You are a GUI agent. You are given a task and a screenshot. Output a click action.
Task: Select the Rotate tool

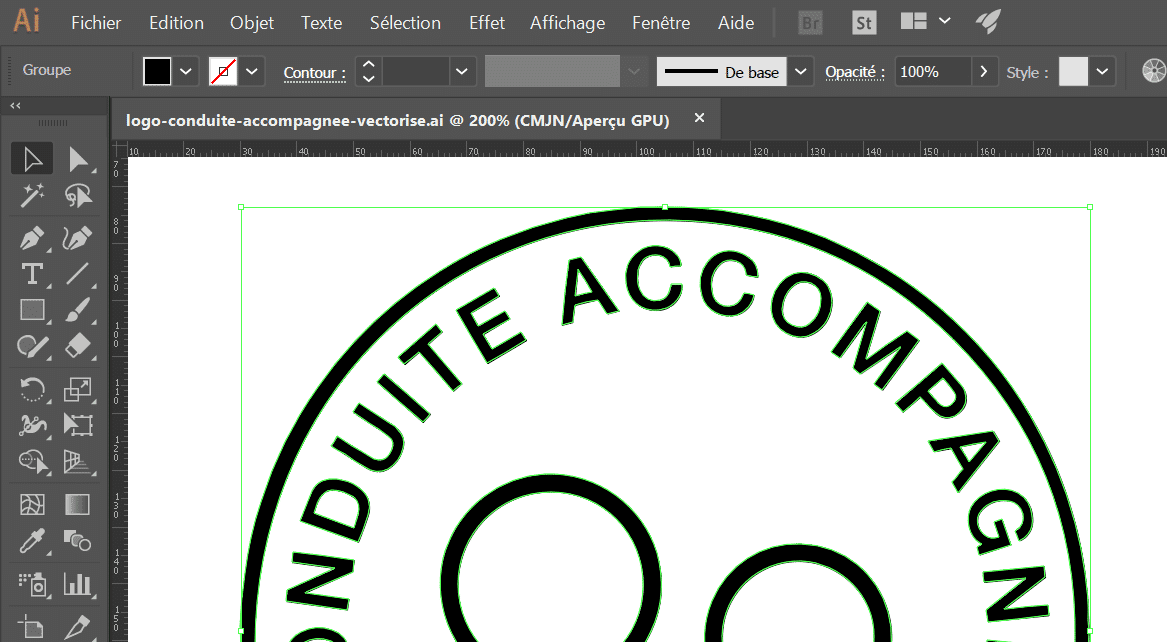coord(32,389)
